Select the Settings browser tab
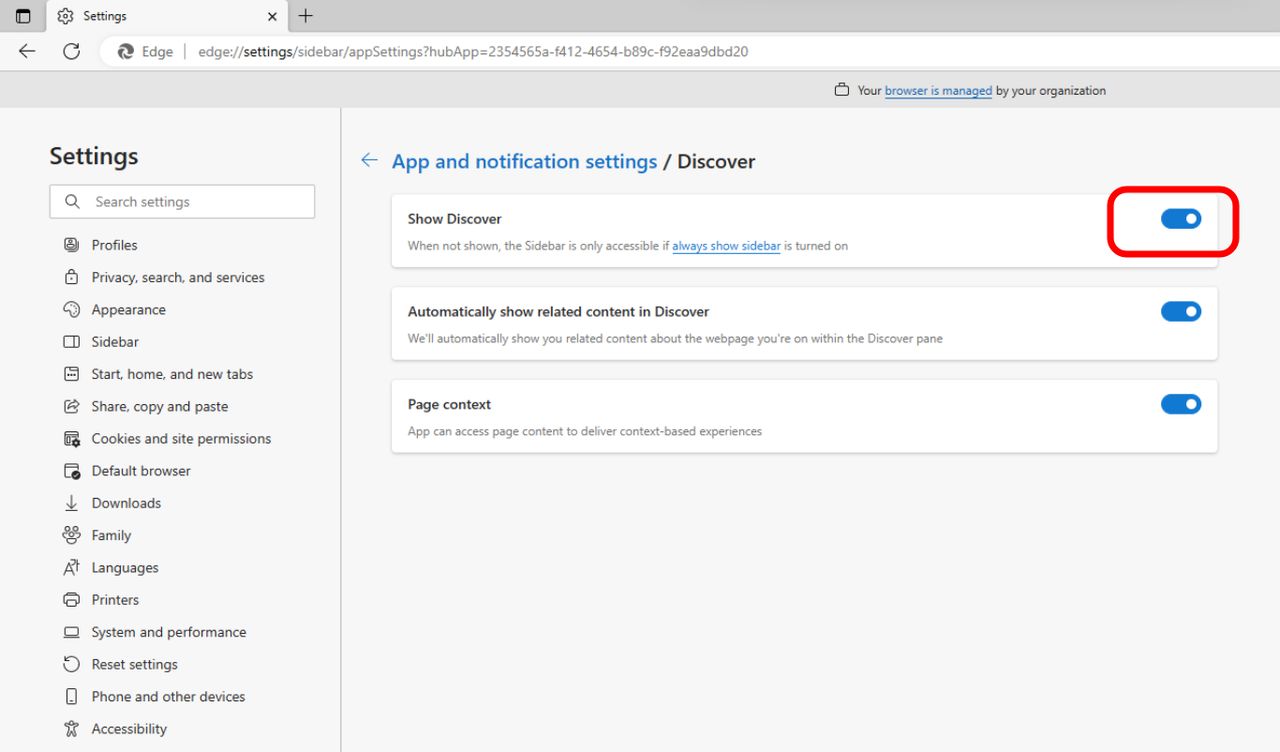This screenshot has height=752, width=1280. [x=167, y=16]
